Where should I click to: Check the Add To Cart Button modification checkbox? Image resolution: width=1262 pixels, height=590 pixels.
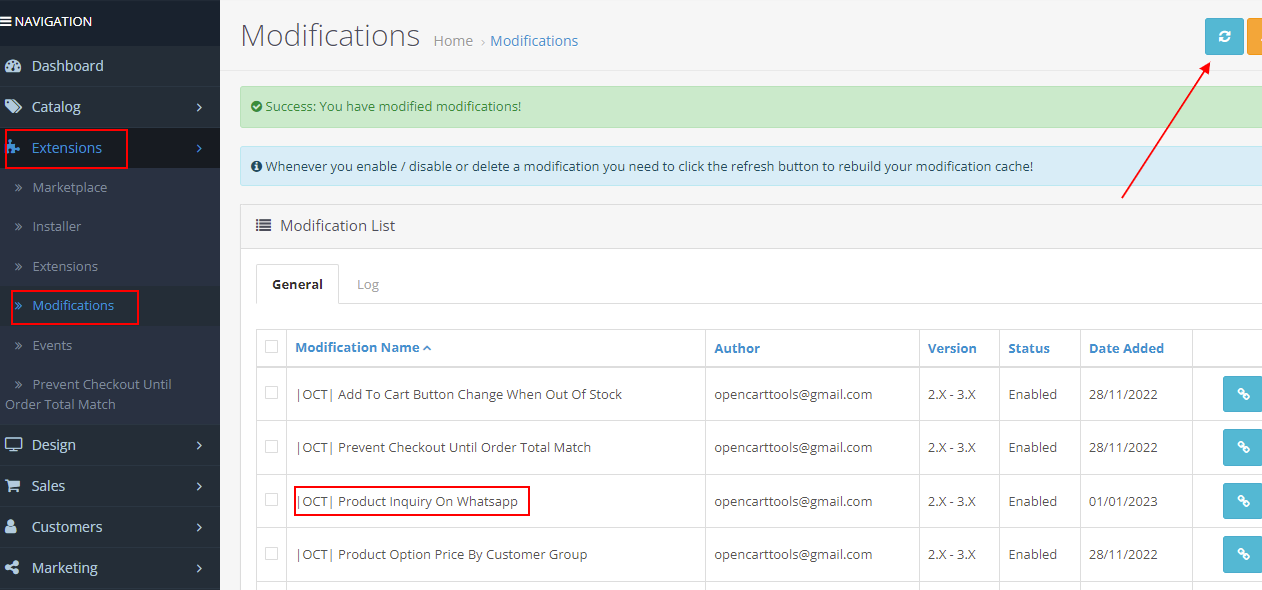pos(271,393)
